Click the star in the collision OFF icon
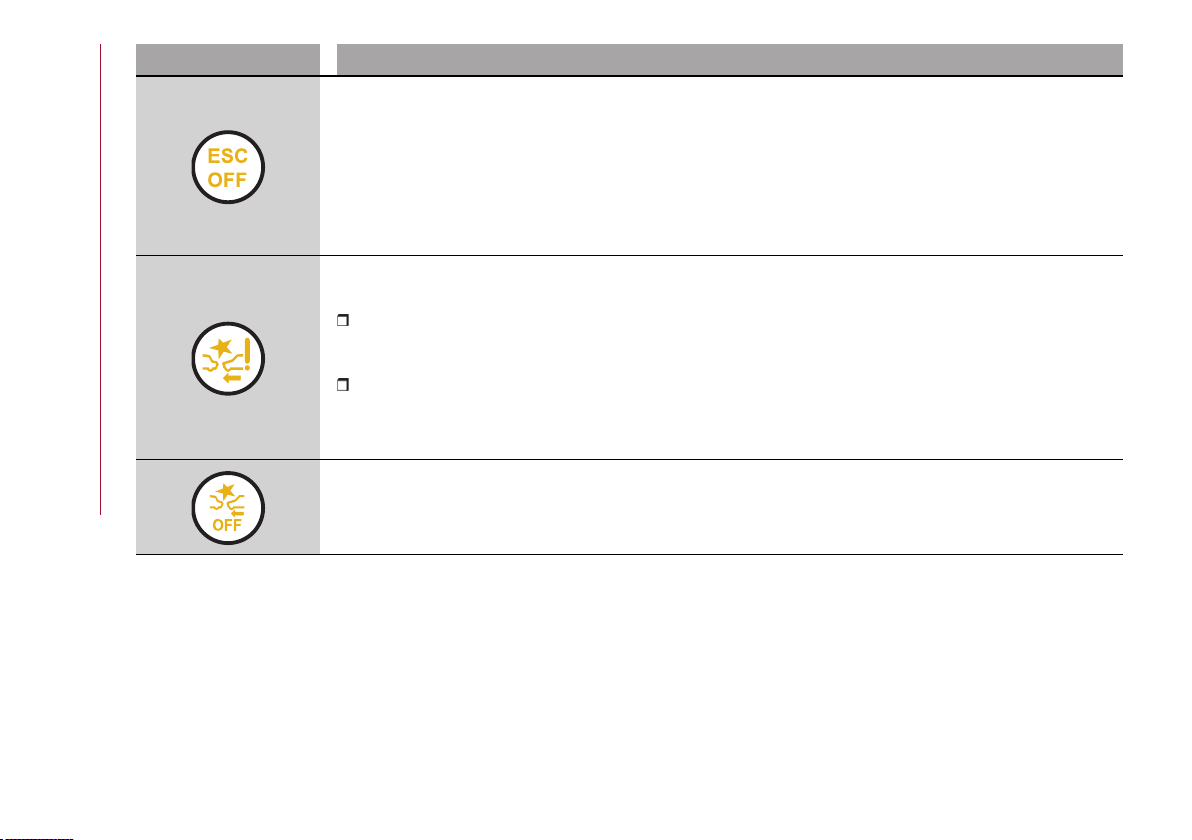The width and height of the screenshot is (1192, 840). coord(225,491)
